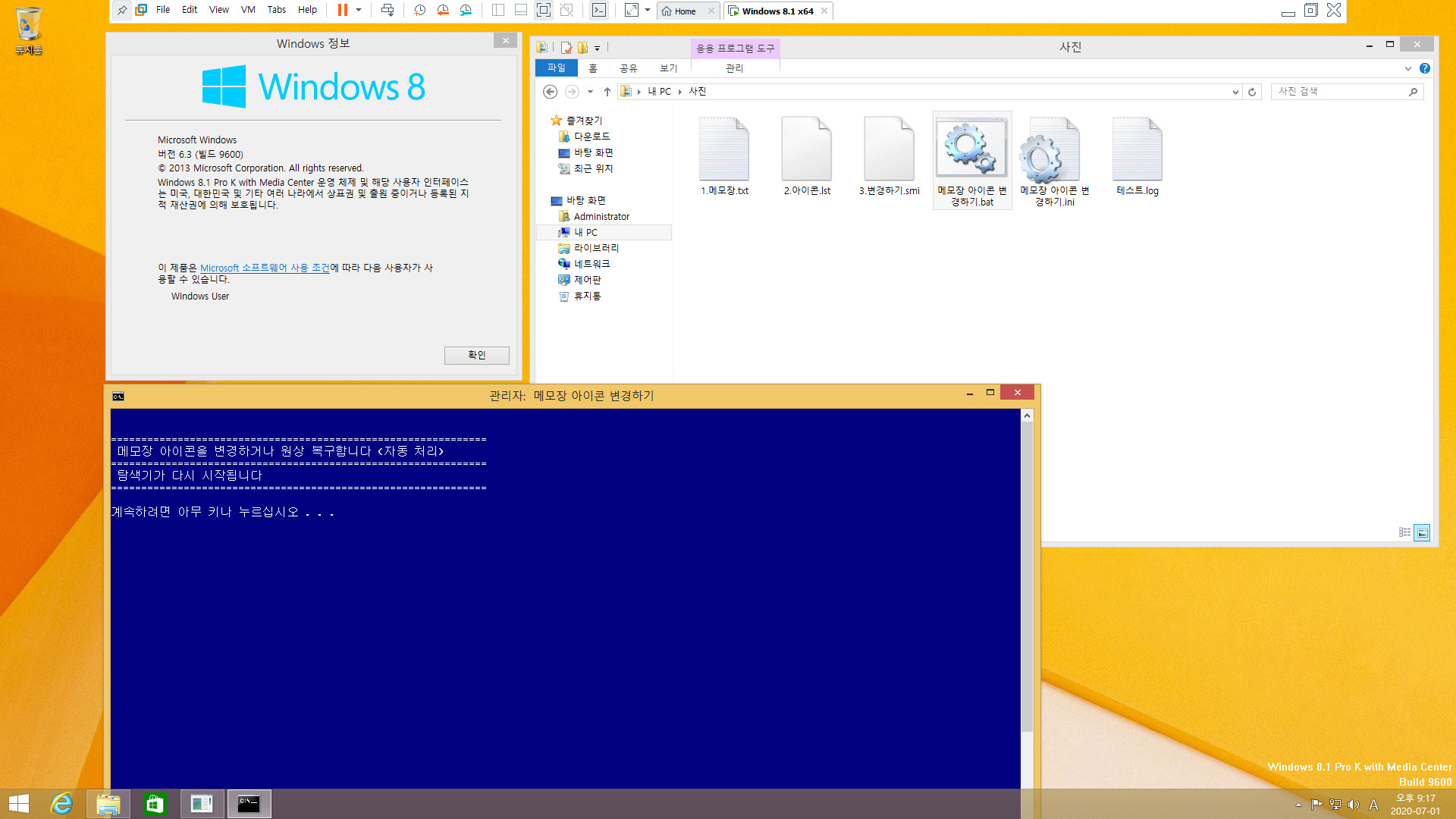Click the Explorer properties quick access icon
The width and height of the screenshot is (1456, 819).
coord(566,48)
